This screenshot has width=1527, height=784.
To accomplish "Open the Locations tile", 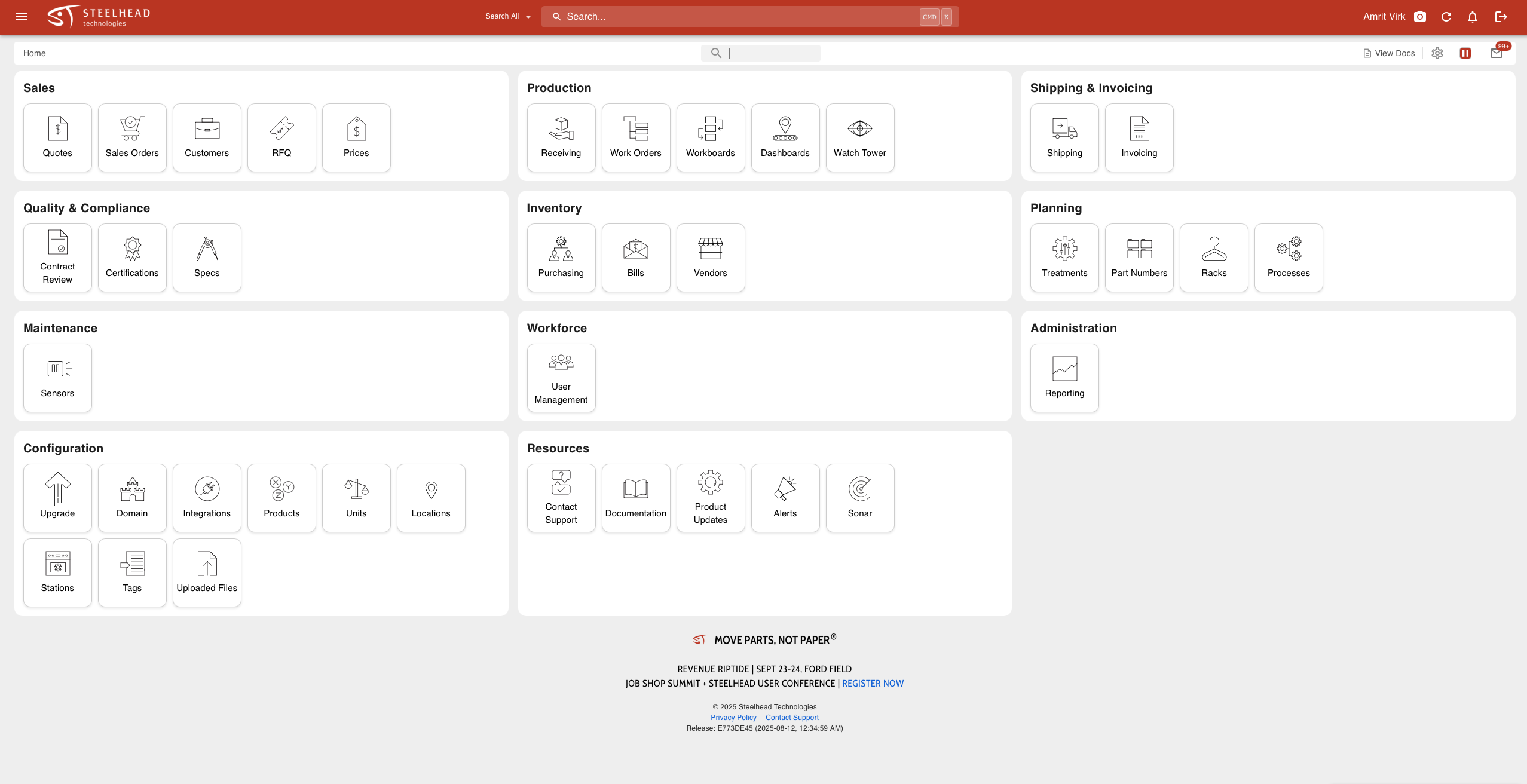I will [x=431, y=498].
